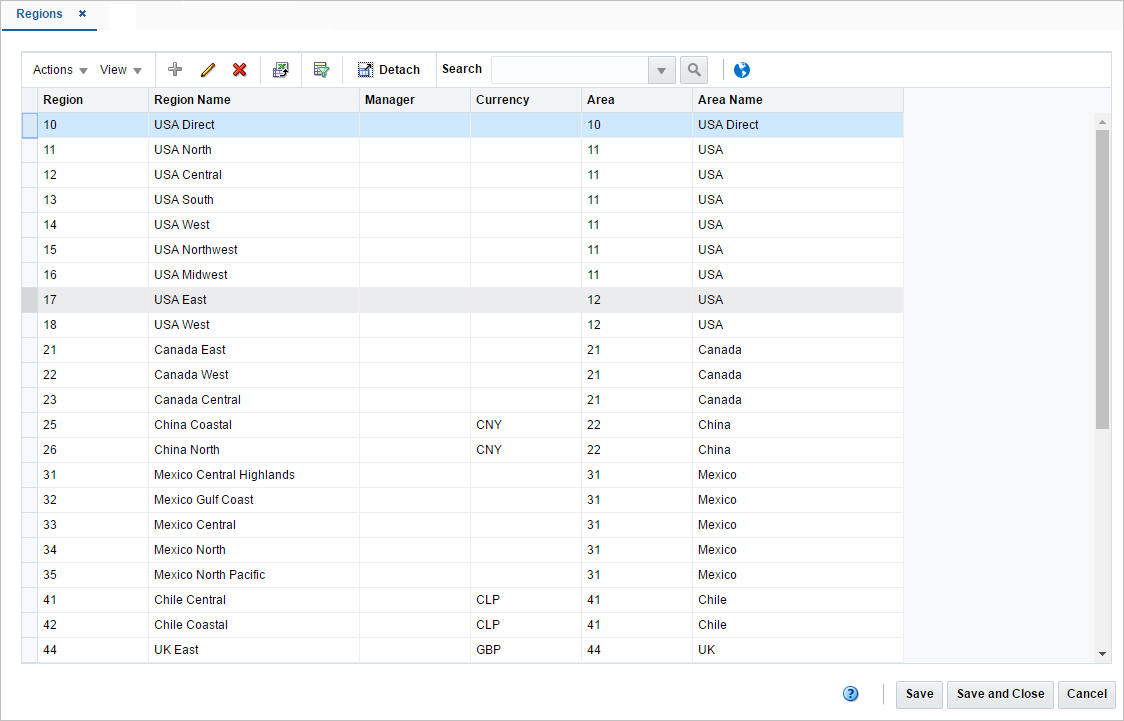Close the Regions tab

[82, 14]
